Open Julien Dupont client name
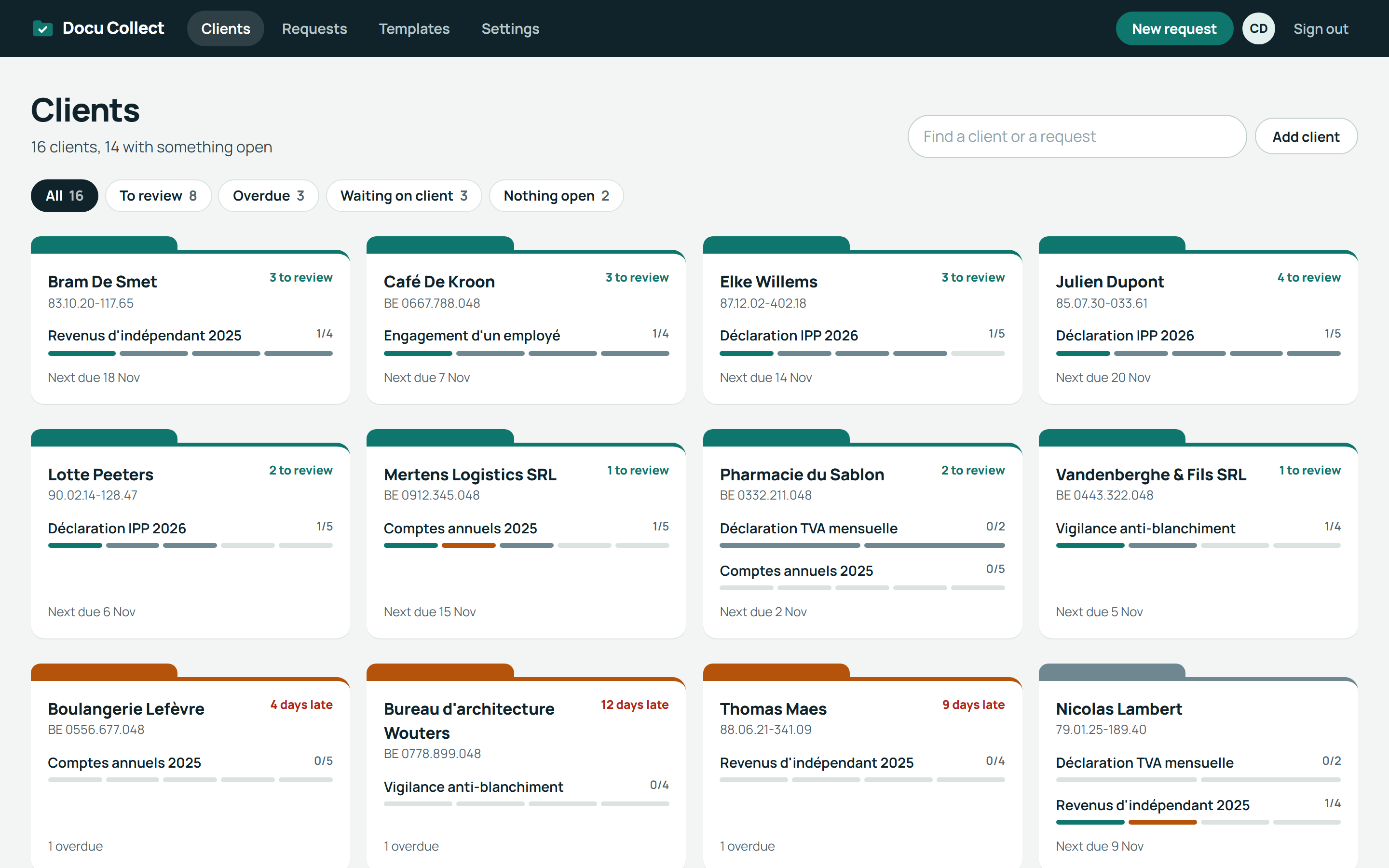Image resolution: width=1389 pixels, height=868 pixels. point(1109,282)
